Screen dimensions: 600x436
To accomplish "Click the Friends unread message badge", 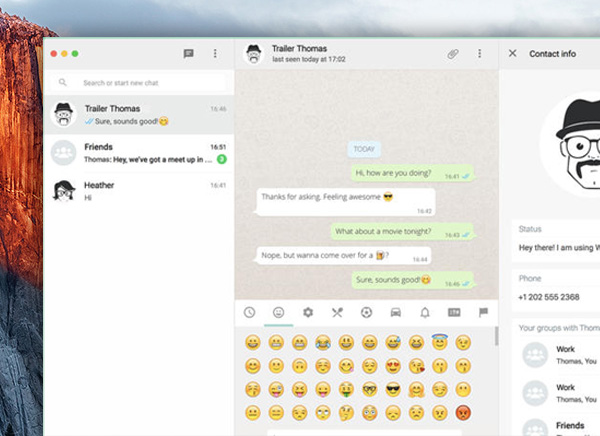I will coord(222,159).
